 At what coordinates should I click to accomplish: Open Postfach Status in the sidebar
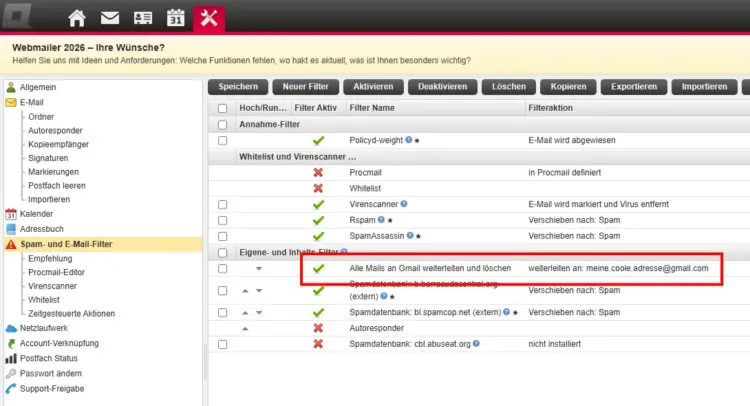pyautogui.click(x=48, y=358)
